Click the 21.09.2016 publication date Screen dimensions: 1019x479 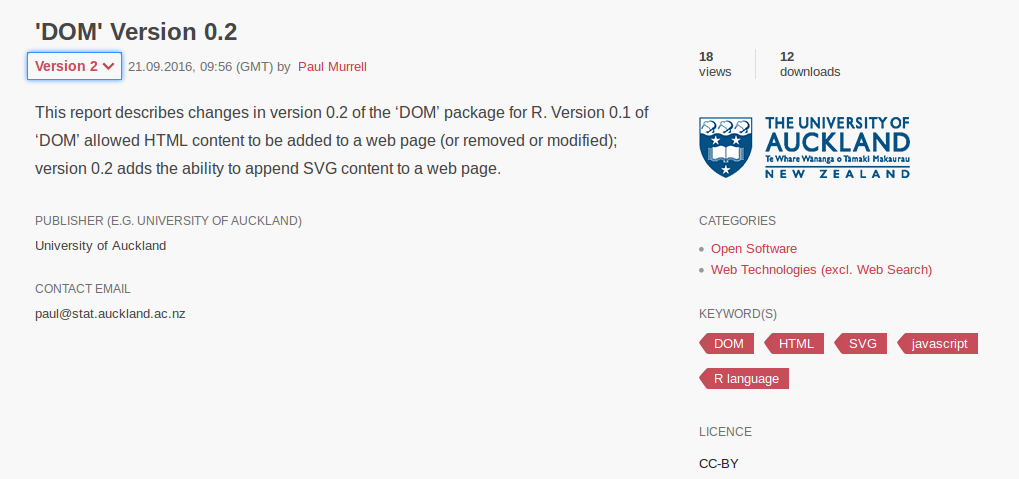click(x=161, y=66)
